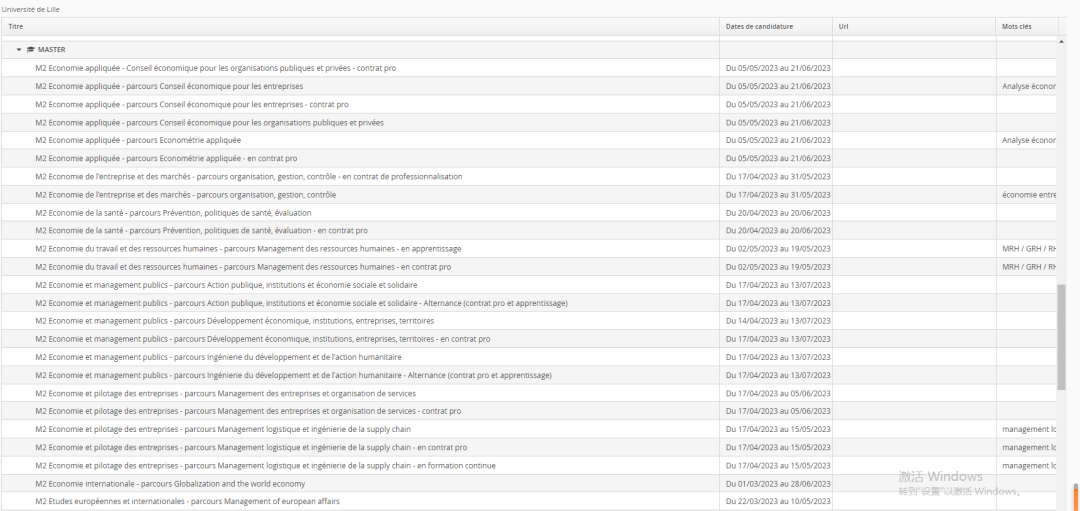Click the Mots clés column header

1027,26
